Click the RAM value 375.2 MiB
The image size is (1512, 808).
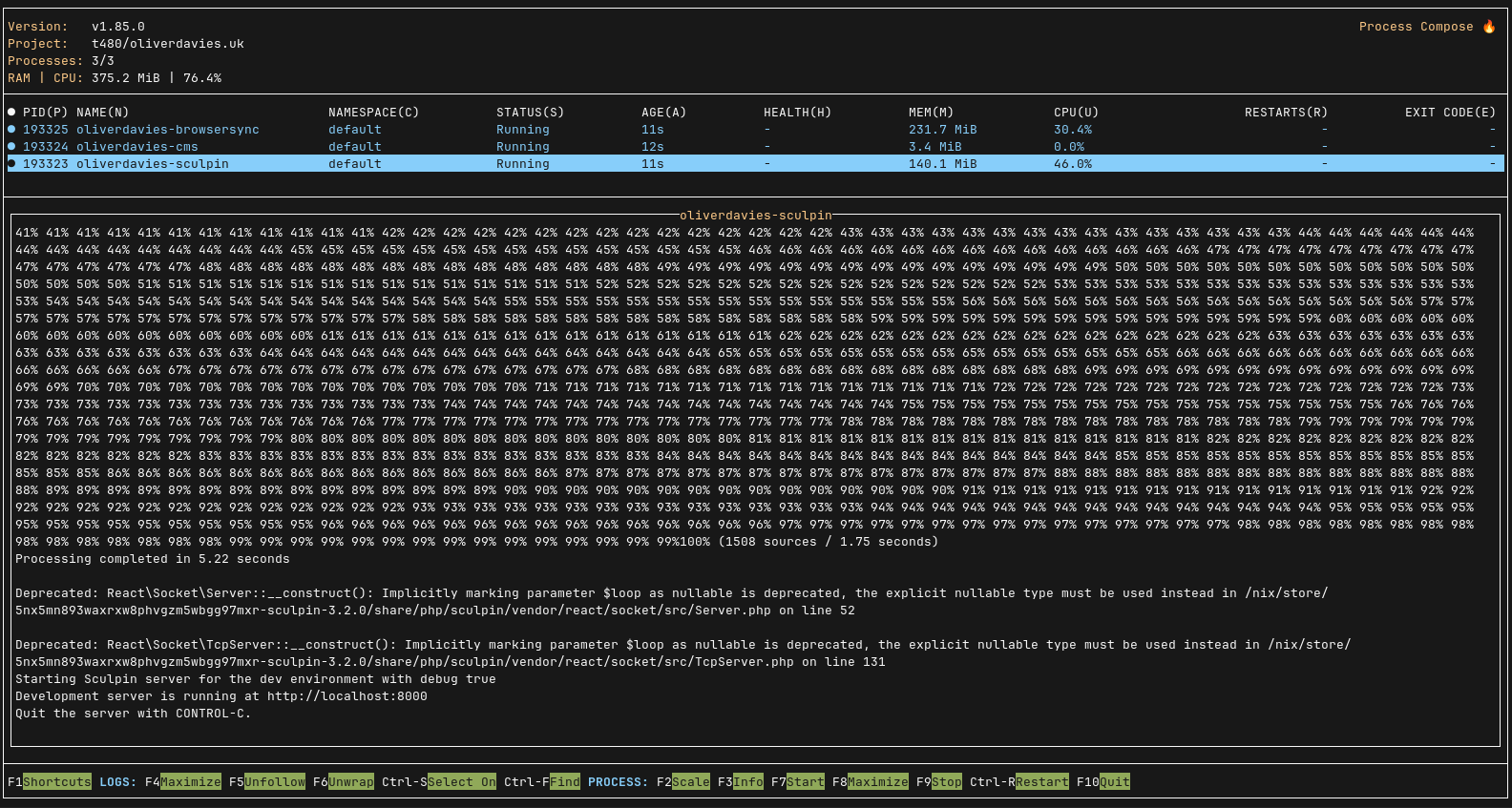[x=126, y=78]
